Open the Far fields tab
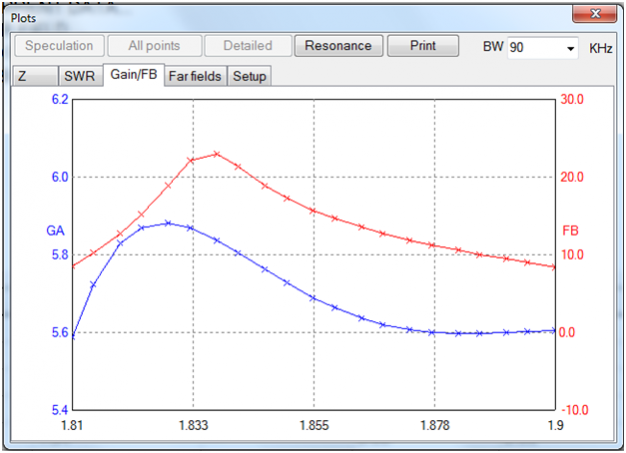This screenshot has width=626, height=453. (x=195, y=76)
